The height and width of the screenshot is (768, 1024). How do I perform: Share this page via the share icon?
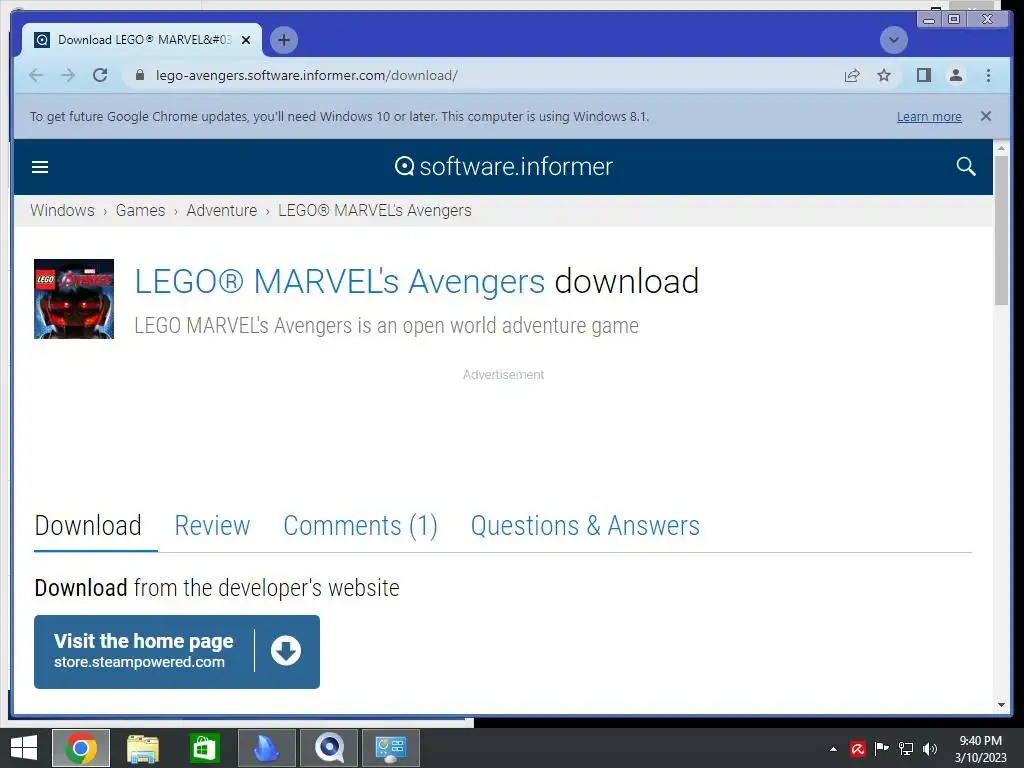pyautogui.click(x=852, y=75)
